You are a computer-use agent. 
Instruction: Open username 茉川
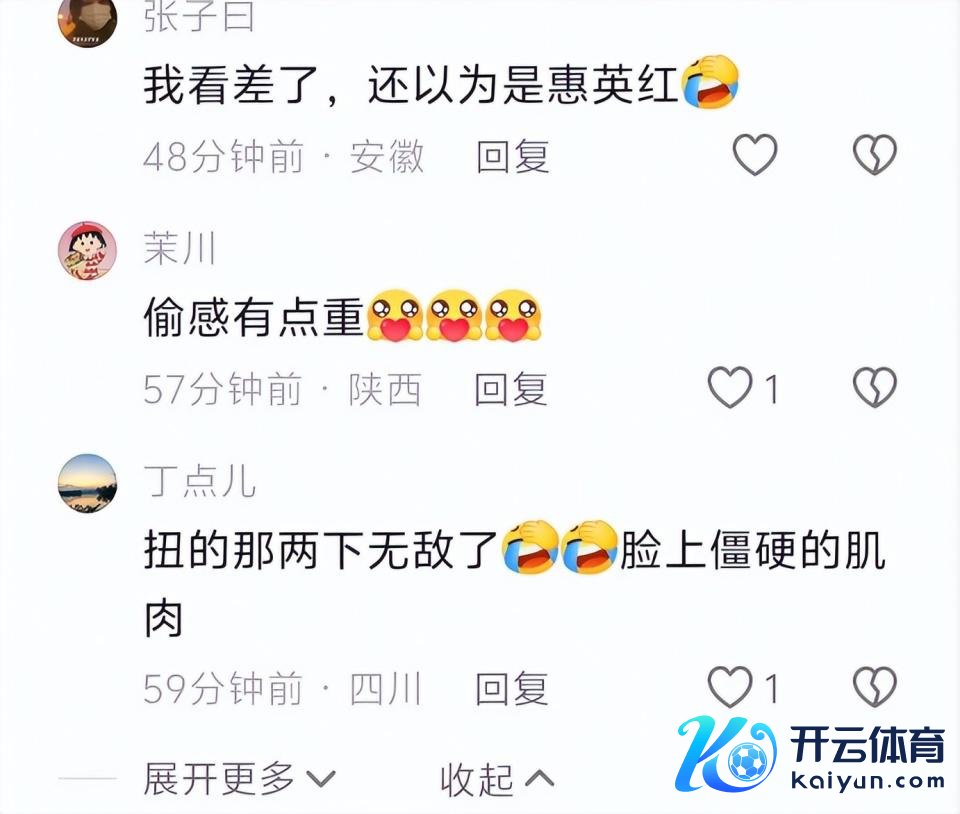[180, 248]
